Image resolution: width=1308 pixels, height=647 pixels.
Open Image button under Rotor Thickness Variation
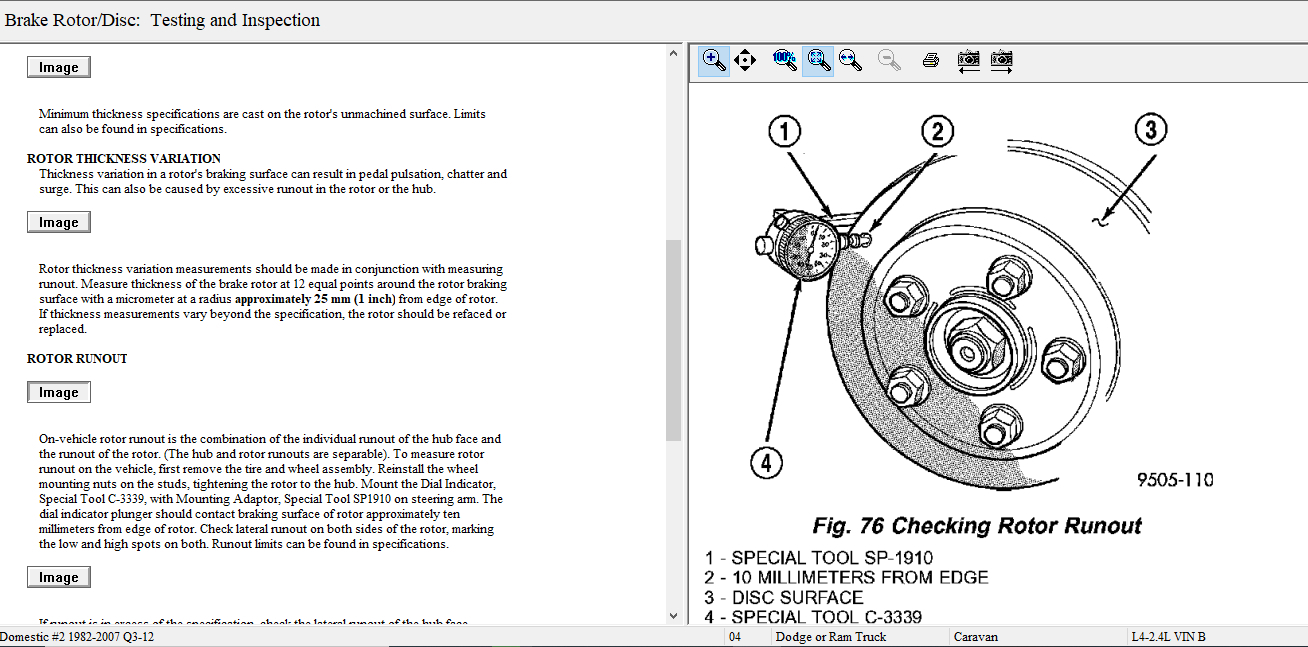59,222
